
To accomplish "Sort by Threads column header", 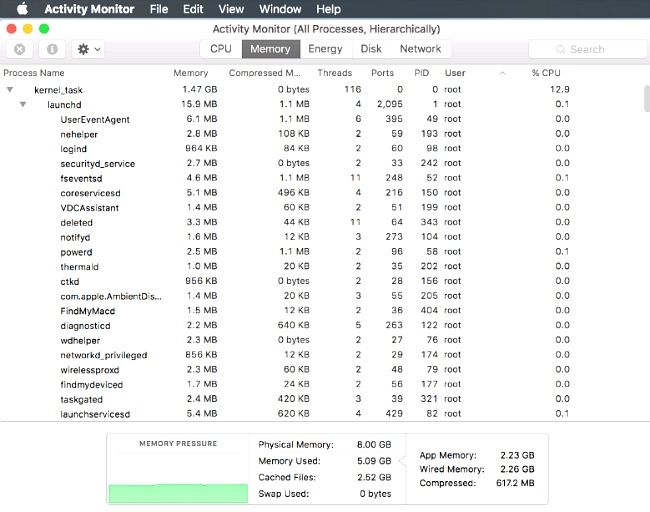I will (335, 73).
